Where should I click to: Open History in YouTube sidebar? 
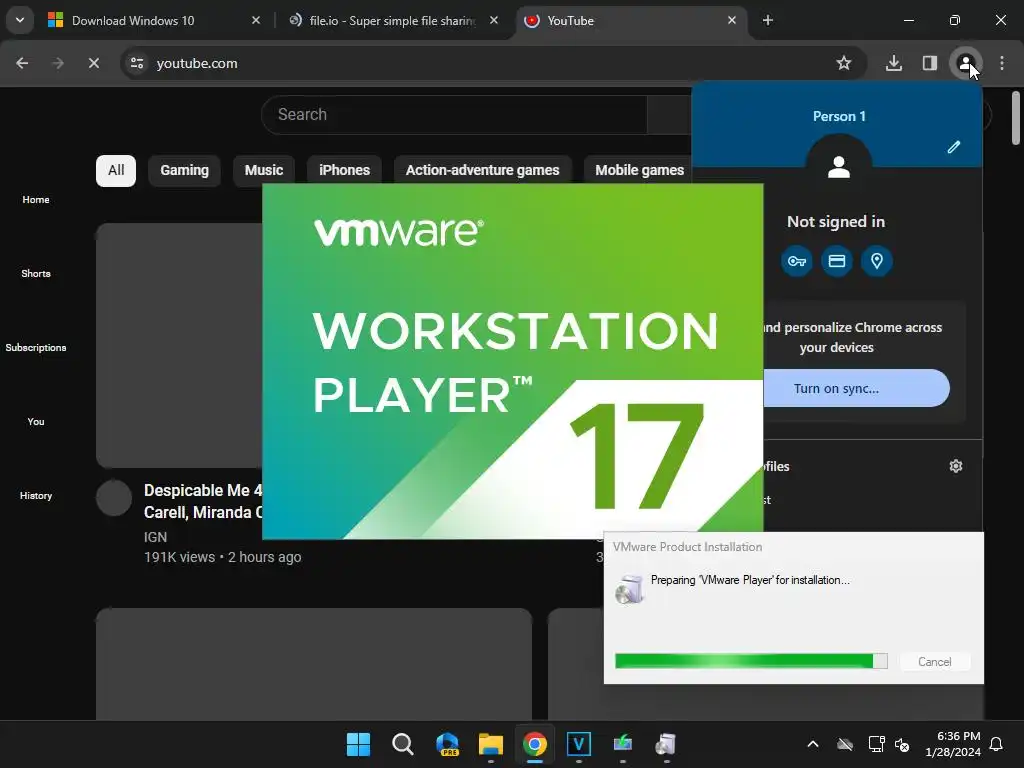tap(36, 496)
